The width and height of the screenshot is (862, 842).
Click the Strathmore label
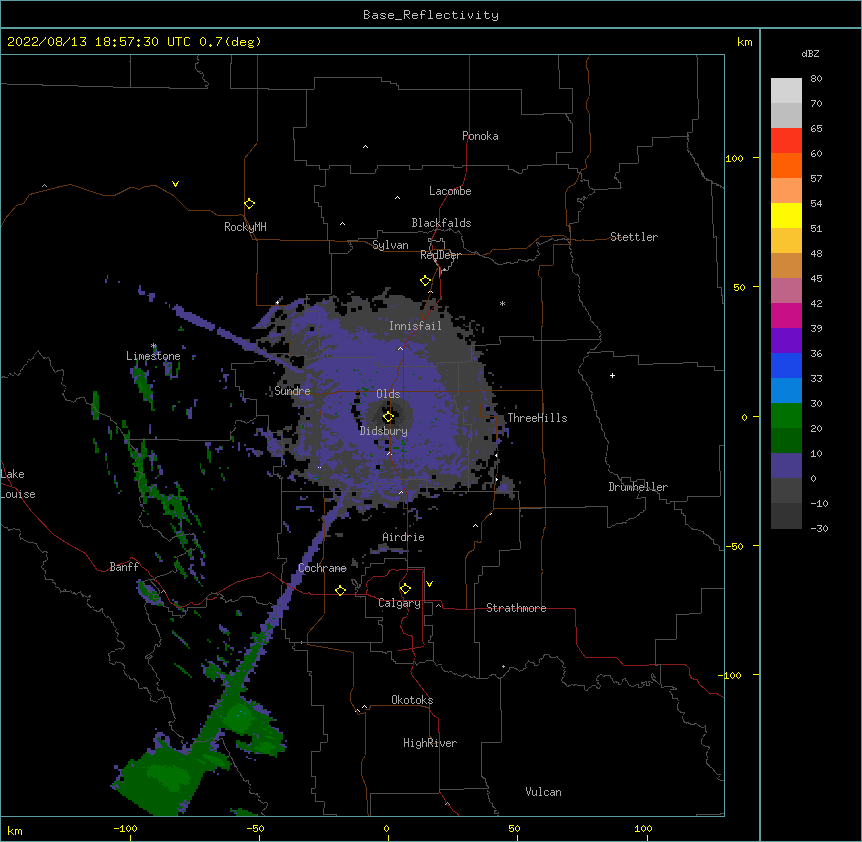(516, 608)
